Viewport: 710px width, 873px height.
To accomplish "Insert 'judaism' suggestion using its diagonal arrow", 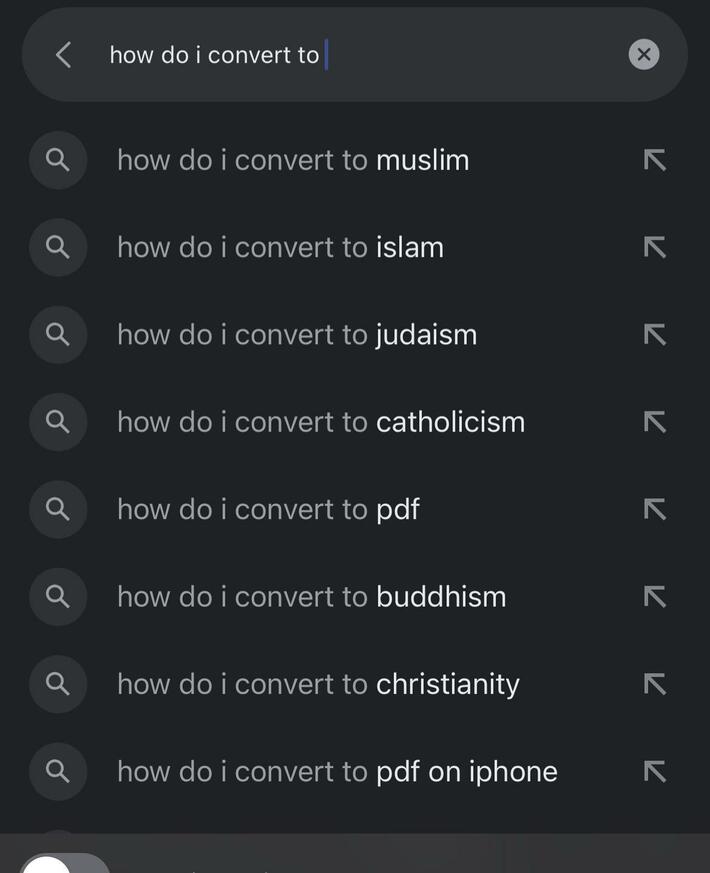I will click(654, 334).
